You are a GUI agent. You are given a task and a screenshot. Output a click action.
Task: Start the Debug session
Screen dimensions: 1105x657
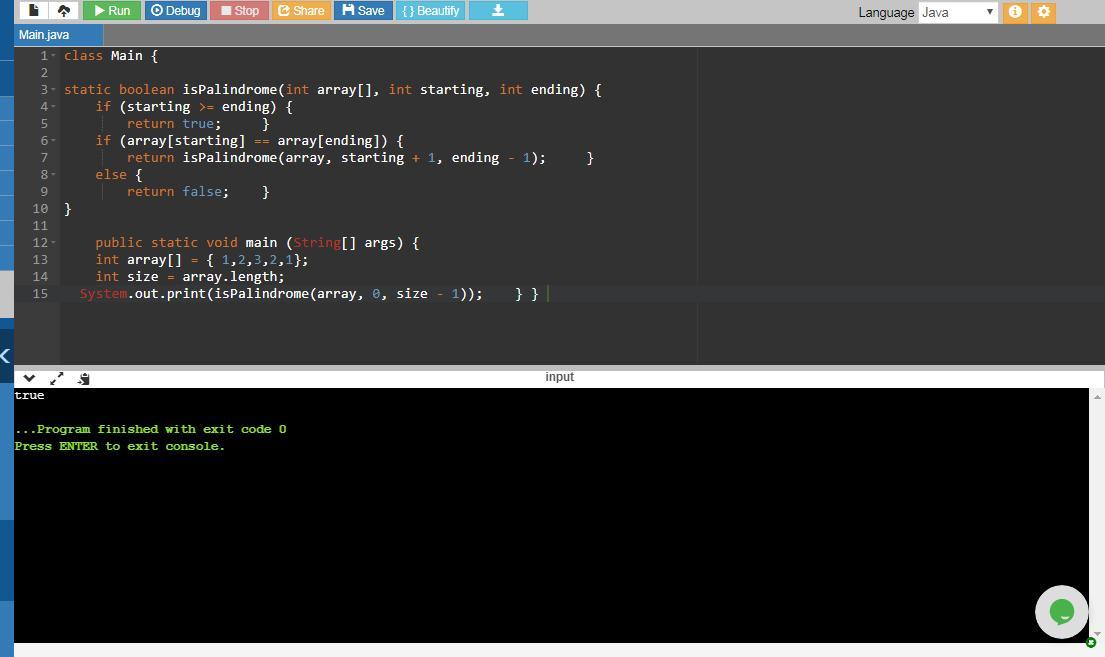tap(175, 11)
